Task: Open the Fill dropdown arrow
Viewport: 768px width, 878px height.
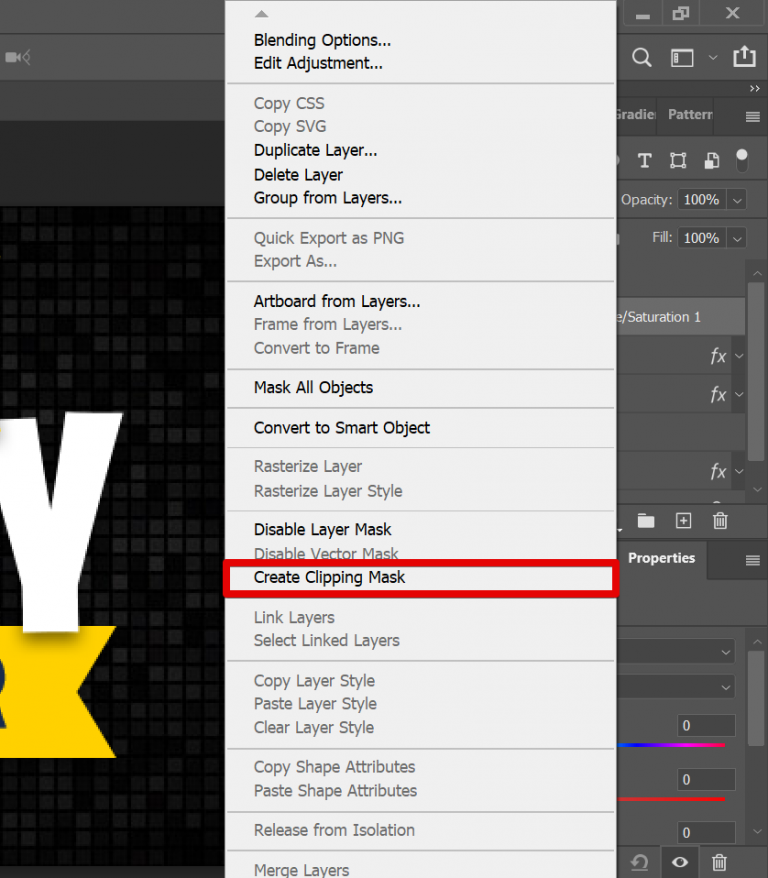Action: click(x=738, y=238)
